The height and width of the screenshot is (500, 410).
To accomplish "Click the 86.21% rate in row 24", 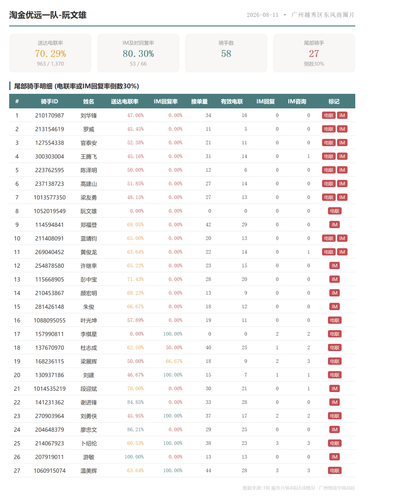I will [x=135, y=430].
